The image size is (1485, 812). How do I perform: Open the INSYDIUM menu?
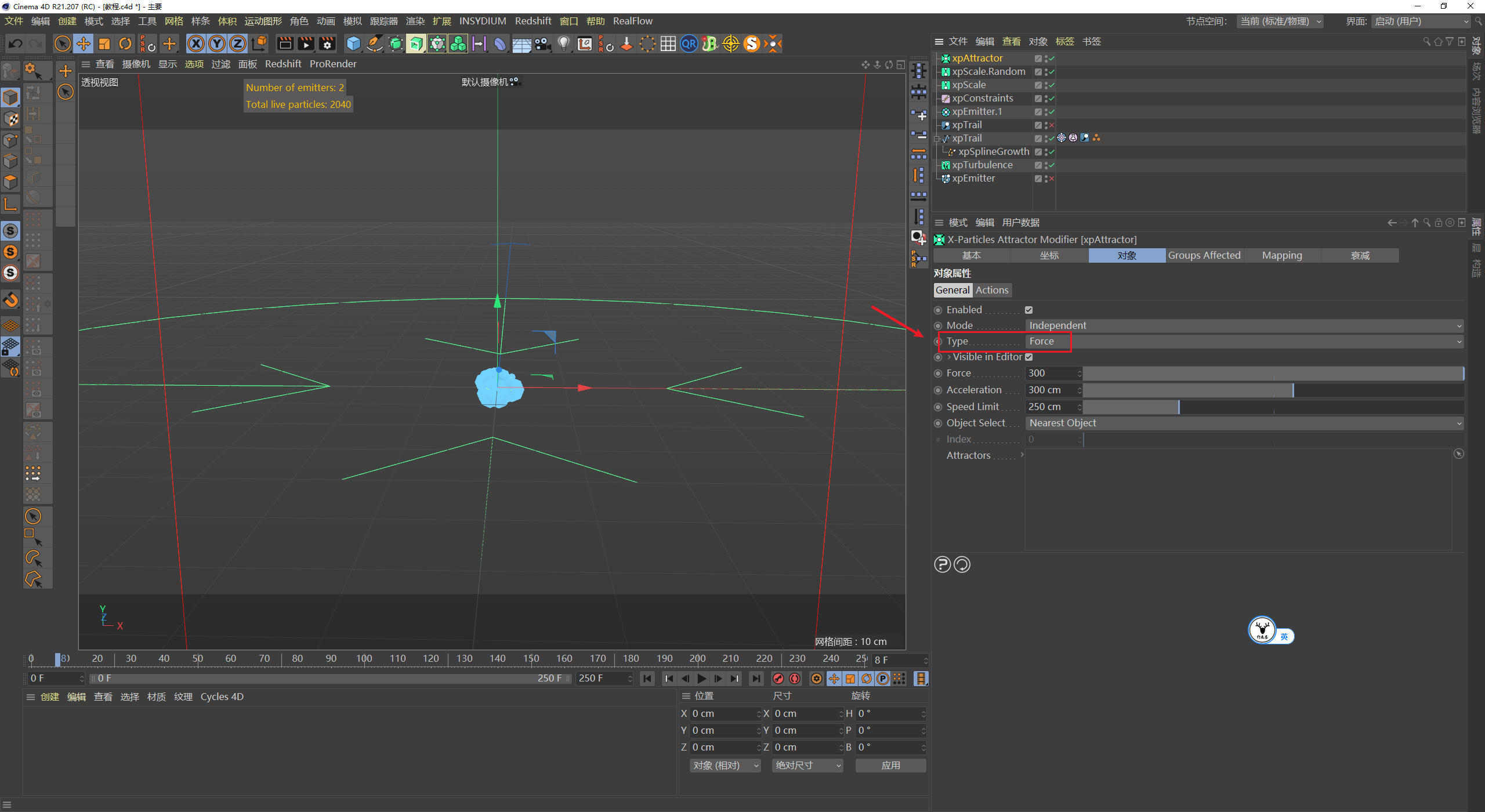pyautogui.click(x=483, y=21)
